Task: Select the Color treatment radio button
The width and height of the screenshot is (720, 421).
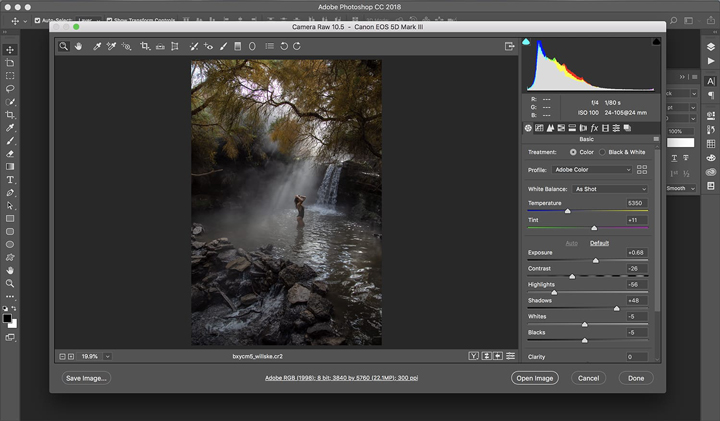Action: 573,152
